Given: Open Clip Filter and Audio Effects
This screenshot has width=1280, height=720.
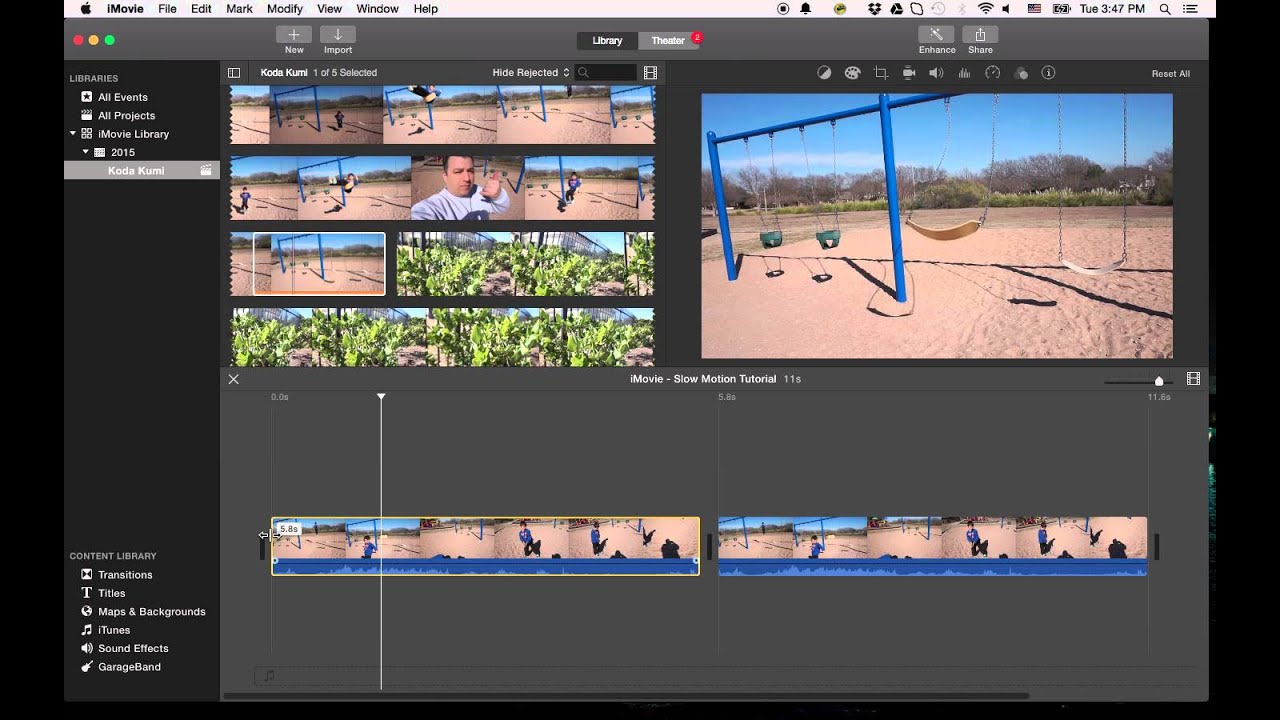Looking at the screenshot, I should [x=1021, y=73].
